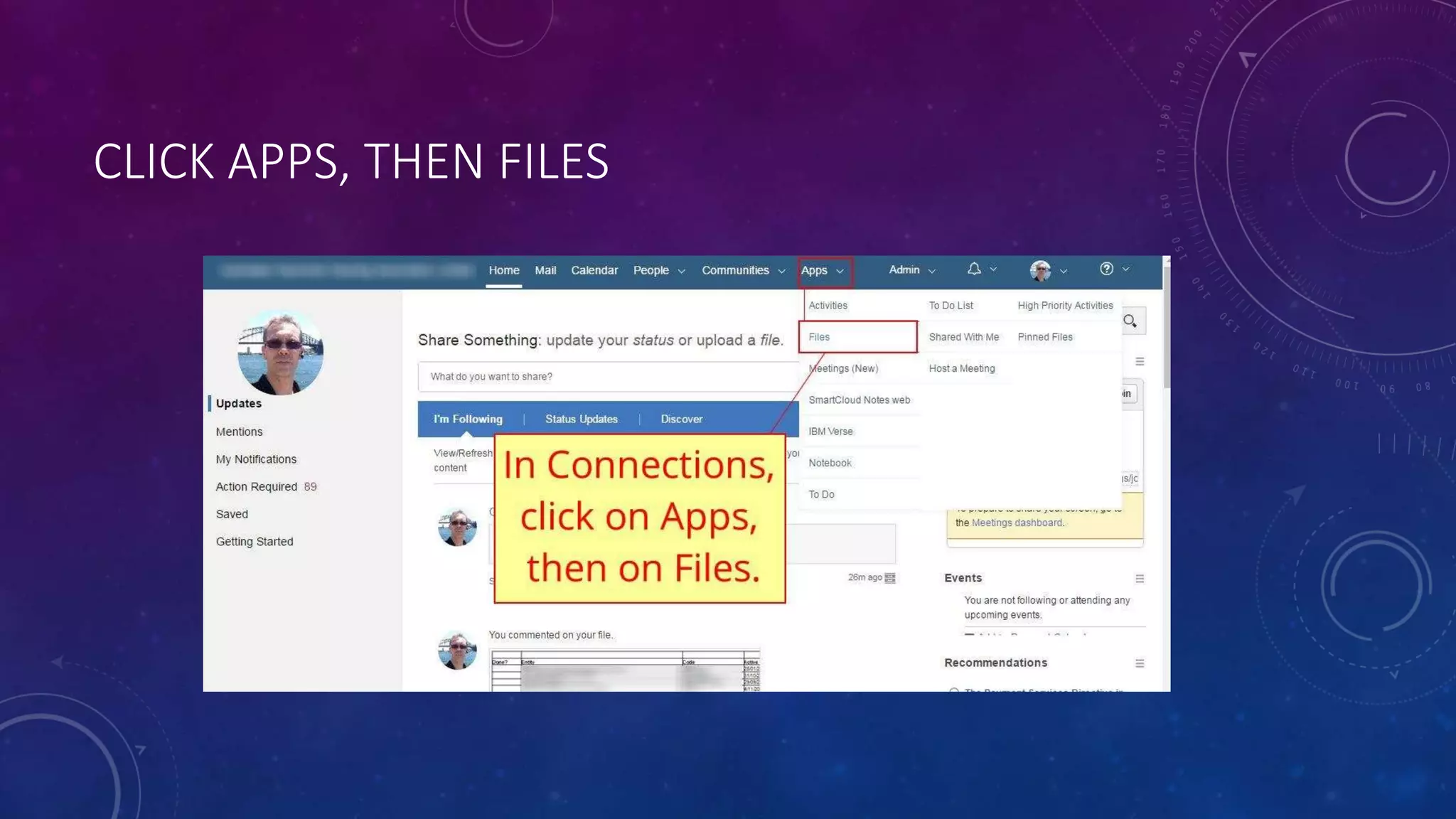Click the search magnifier icon
Image resolution: width=1456 pixels, height=819 pixels.
1130,321
